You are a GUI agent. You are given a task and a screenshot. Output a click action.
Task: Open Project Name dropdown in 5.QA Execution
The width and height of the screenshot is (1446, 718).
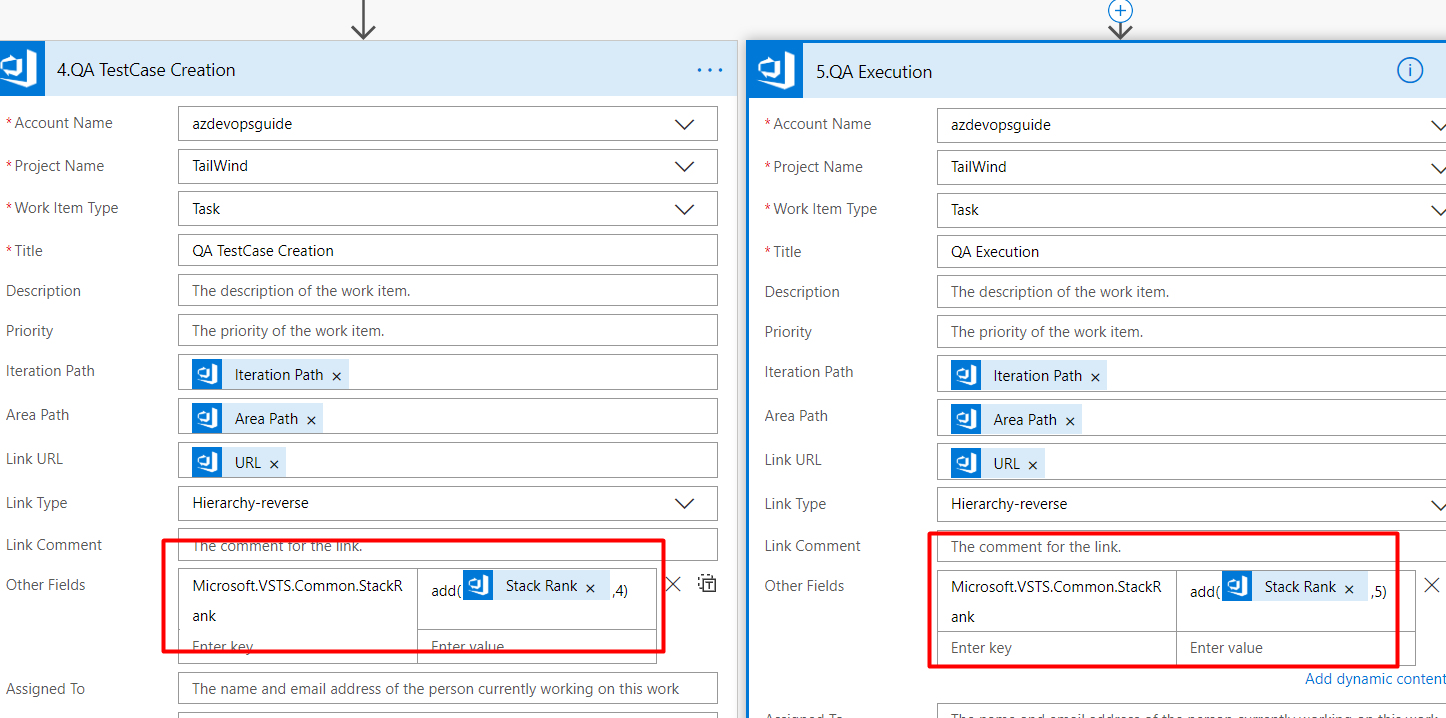[1438, 167]
